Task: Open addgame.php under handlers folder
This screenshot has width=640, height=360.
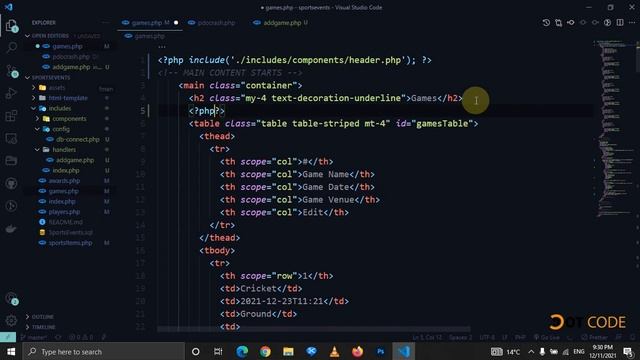Action: coord(75,160)
